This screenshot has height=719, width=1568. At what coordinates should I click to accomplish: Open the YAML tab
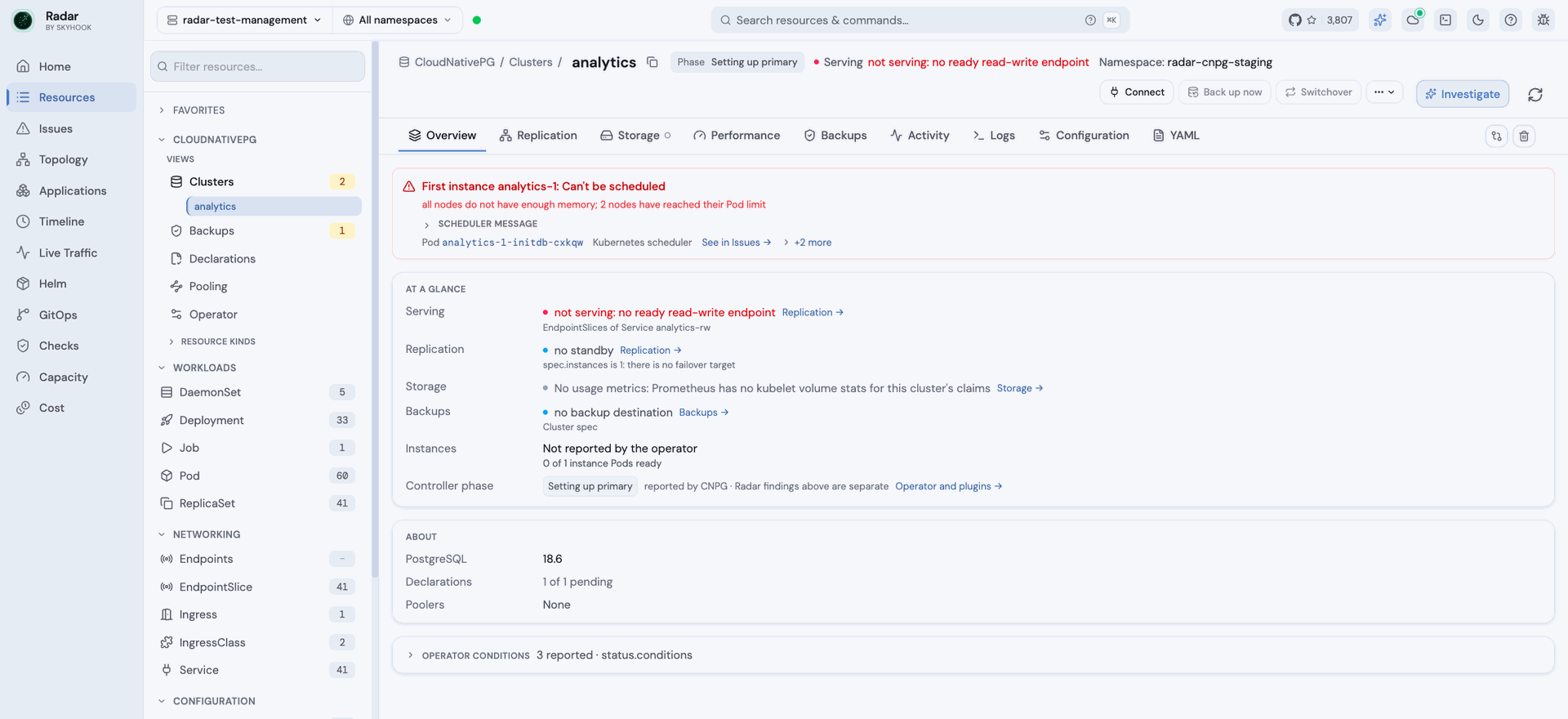click(1176, 136)
